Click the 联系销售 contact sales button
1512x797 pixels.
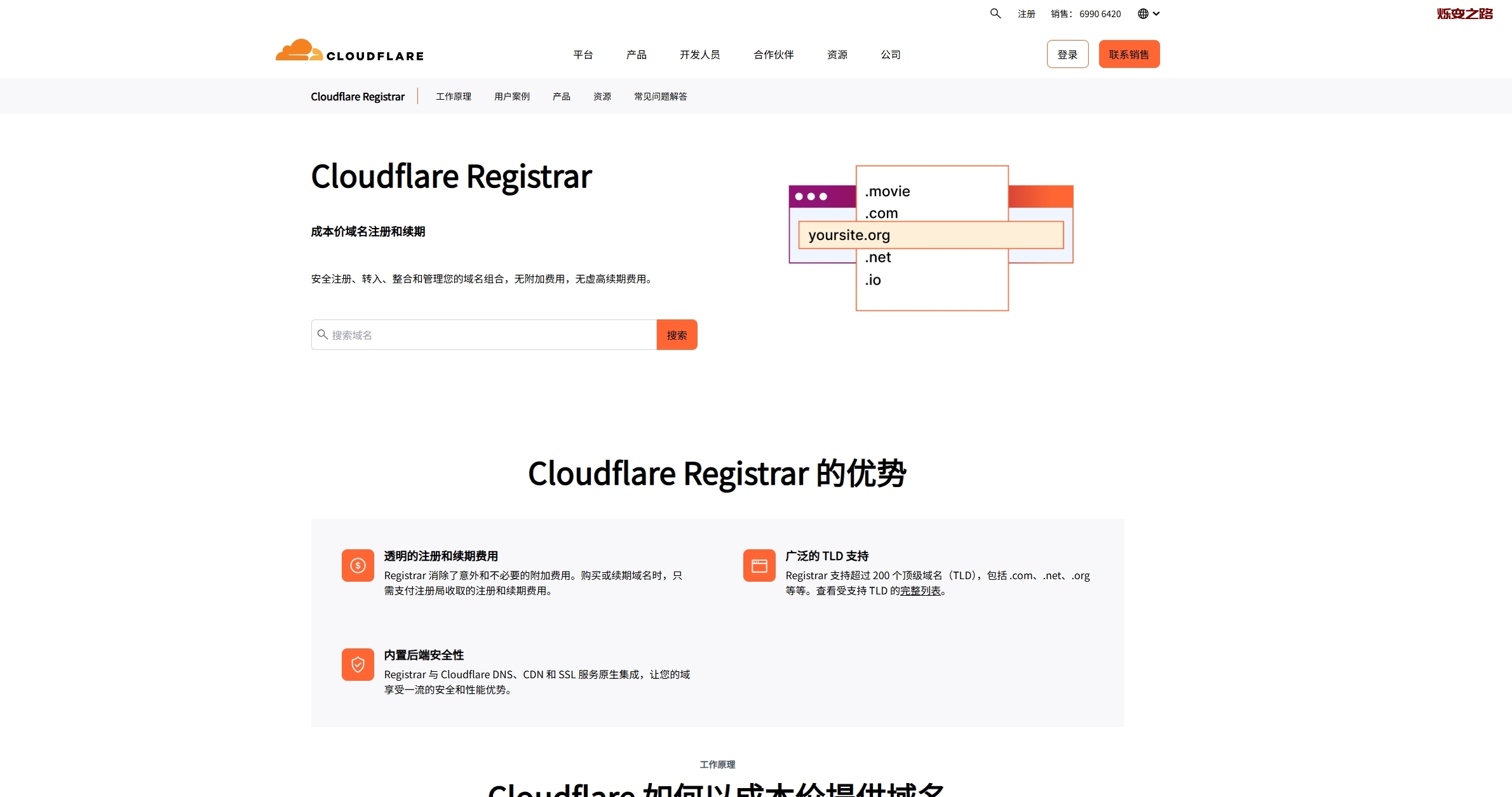pos(1129,54)
